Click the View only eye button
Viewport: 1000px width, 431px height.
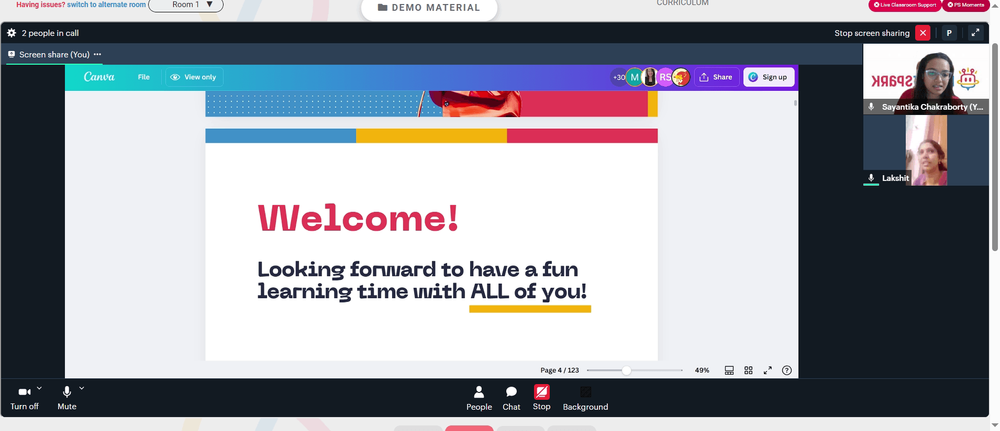(x=194, y=77)
